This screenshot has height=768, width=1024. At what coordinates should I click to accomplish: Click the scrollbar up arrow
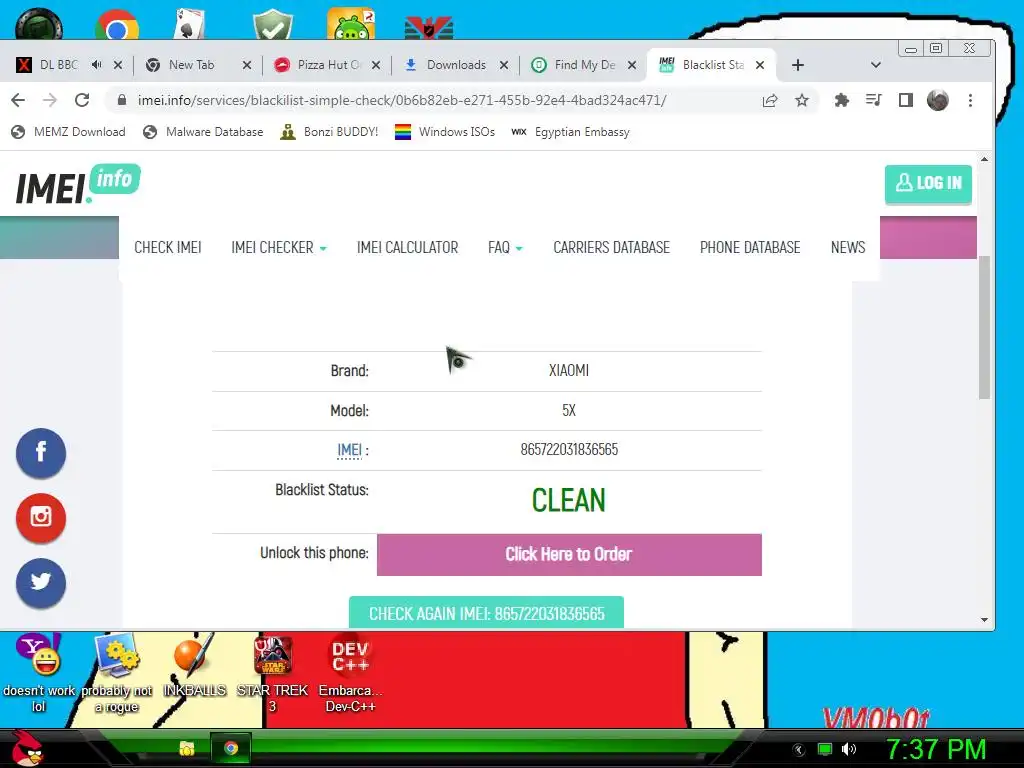tap(984, 159)
